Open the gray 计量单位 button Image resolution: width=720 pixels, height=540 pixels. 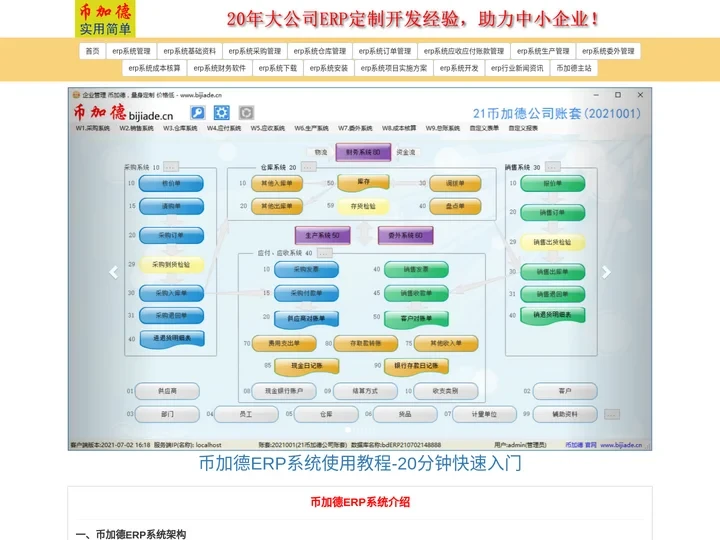[484, 414]
